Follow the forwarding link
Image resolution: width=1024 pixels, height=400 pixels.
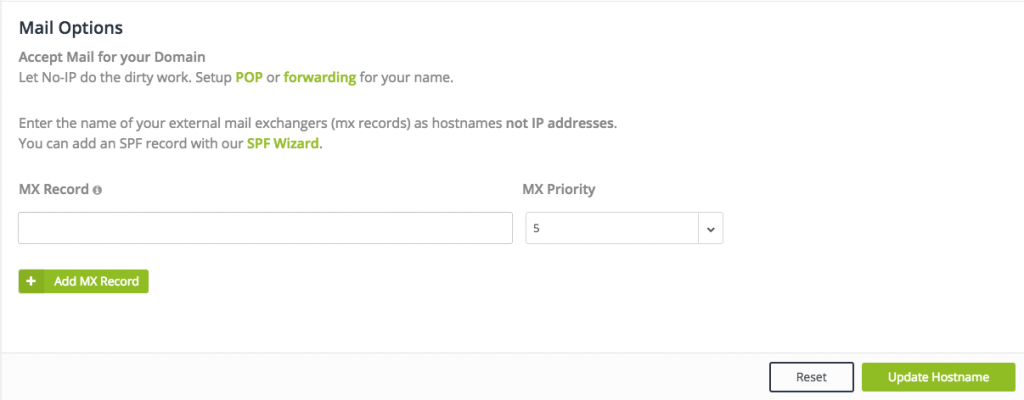(320, 78)
